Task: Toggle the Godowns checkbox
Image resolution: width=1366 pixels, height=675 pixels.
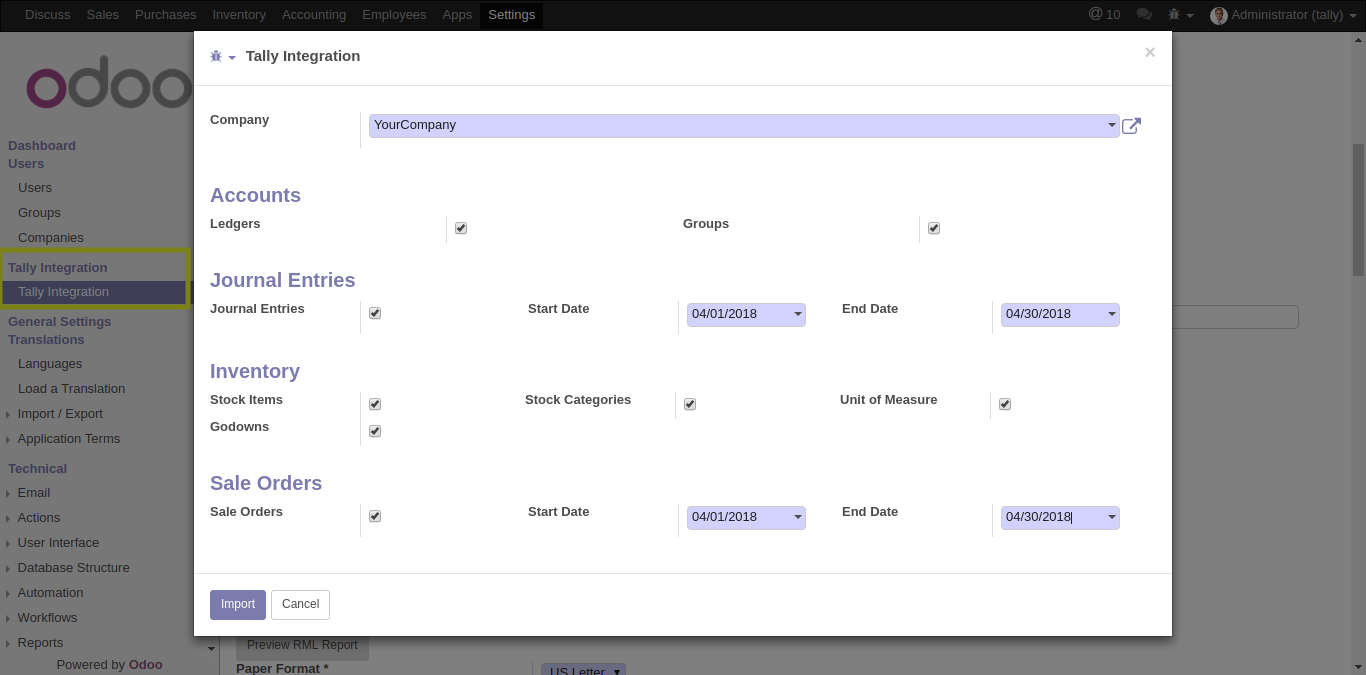Action: coord(375,431)
